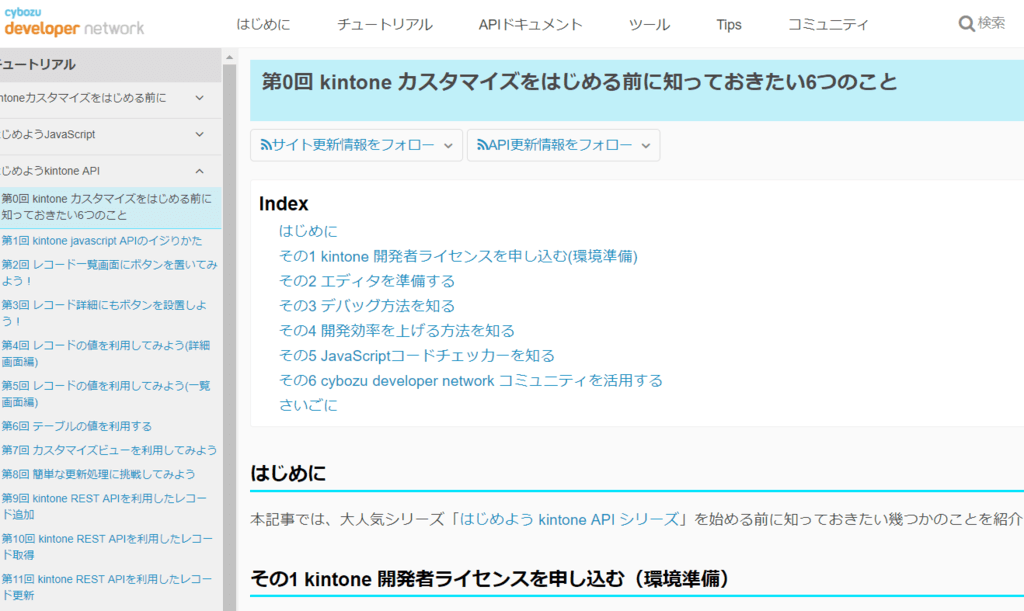Open API更新情報をフォロー dropdown arrow
This screenshot has height=611, width=1024.
[x=645, y=146]
